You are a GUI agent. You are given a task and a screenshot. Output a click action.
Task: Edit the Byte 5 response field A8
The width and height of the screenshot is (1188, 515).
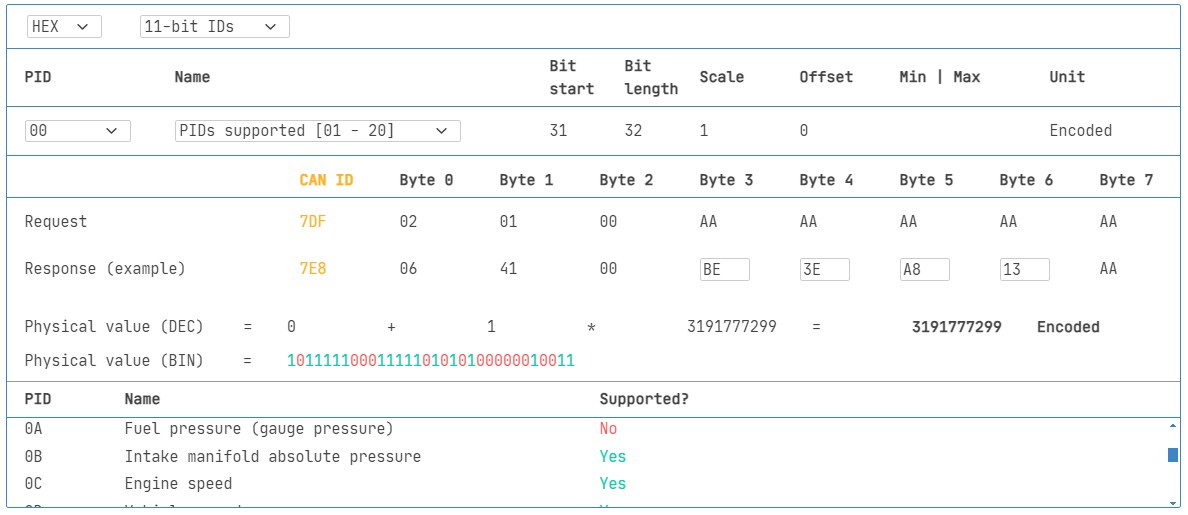[x=925, y=269]
